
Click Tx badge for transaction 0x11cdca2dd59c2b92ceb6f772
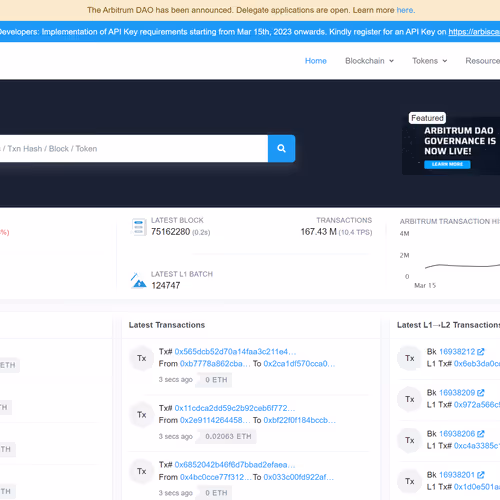[142, 415]
